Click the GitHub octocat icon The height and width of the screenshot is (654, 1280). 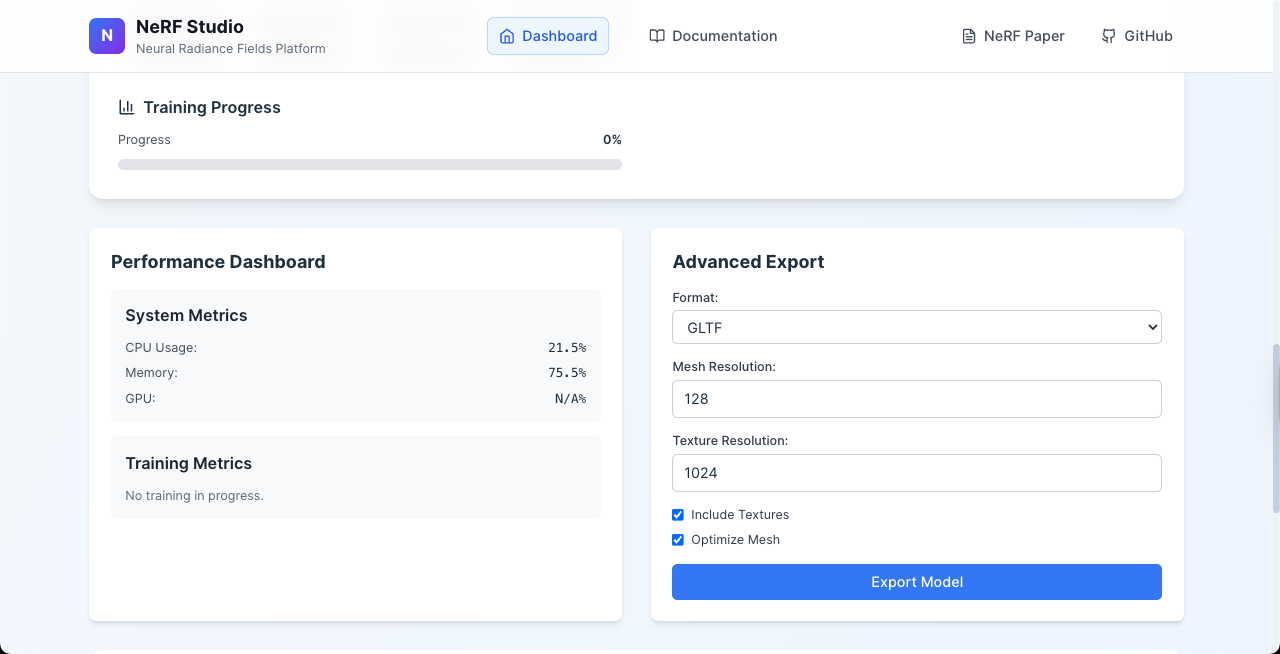(x=1109, y=36)
